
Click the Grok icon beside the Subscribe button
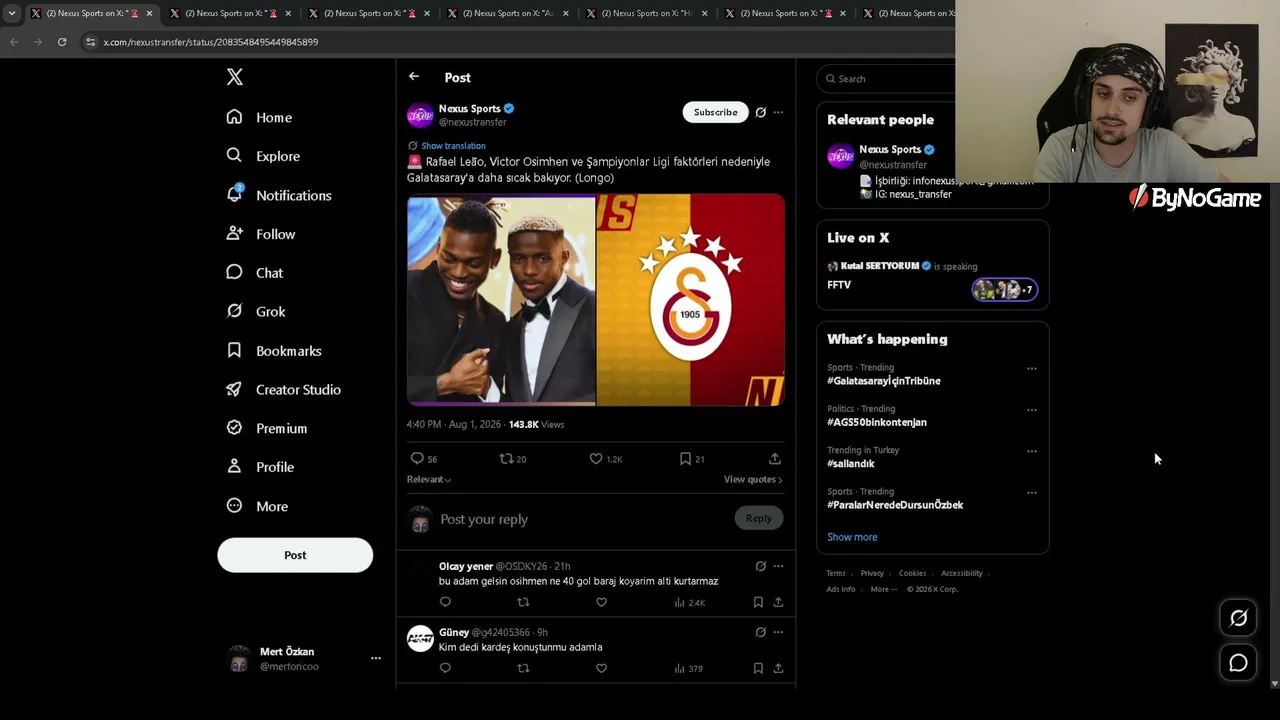click(761, 112)
